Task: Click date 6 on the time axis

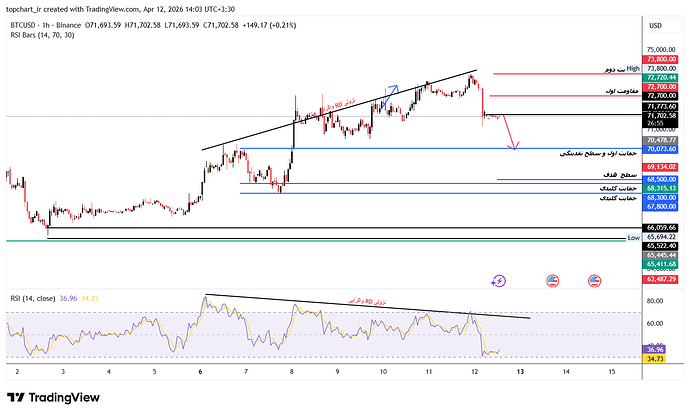Action: [200, 371]
